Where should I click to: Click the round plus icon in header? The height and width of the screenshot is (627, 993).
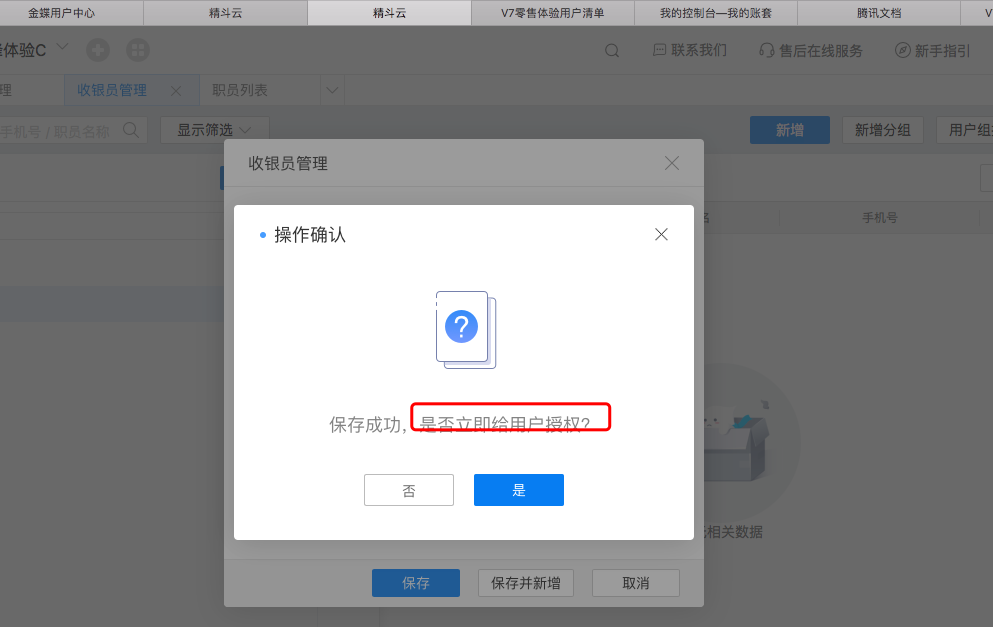point(98,50)
